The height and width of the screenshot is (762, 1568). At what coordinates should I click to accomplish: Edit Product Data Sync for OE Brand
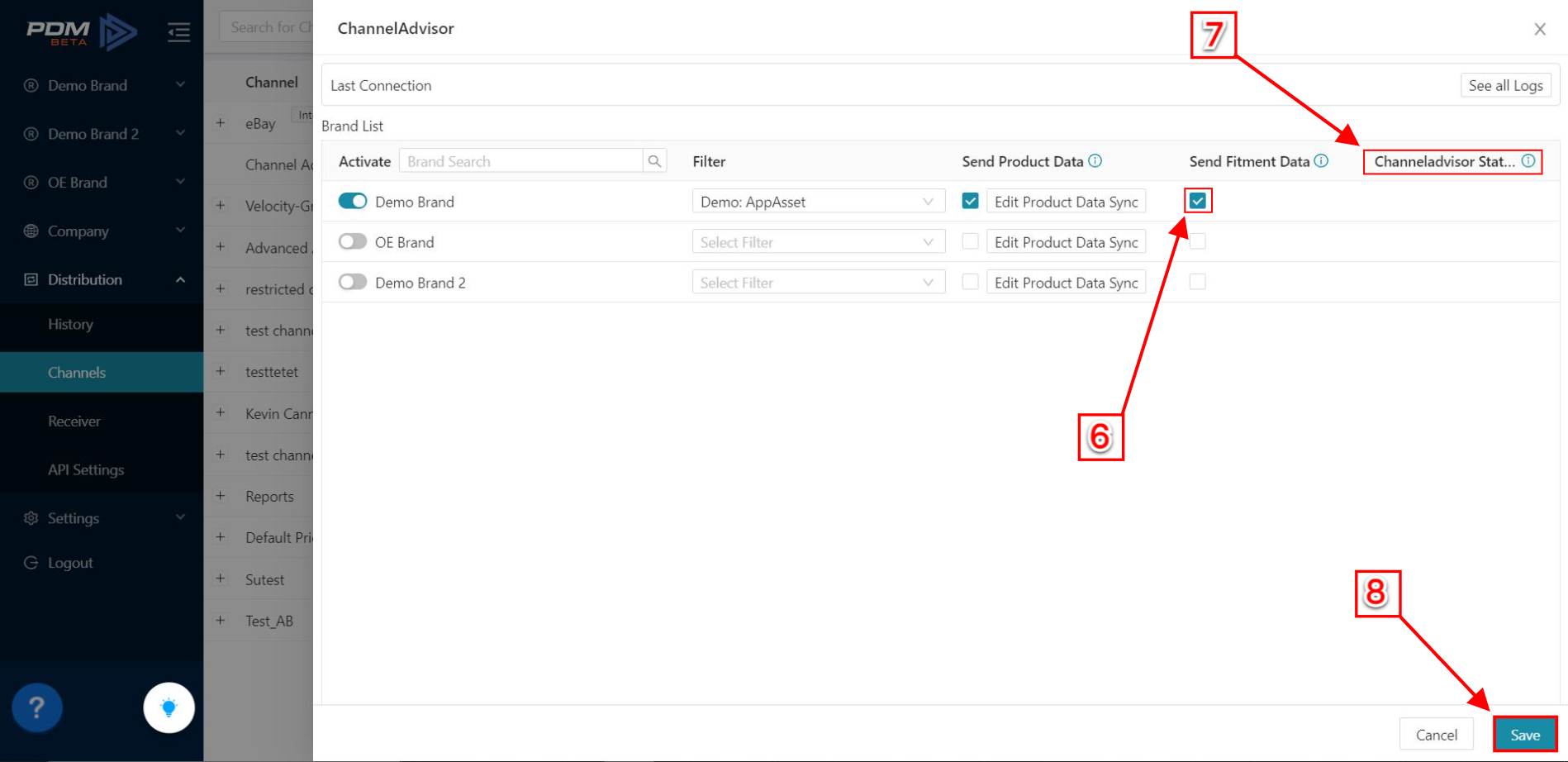[1066, 242]
